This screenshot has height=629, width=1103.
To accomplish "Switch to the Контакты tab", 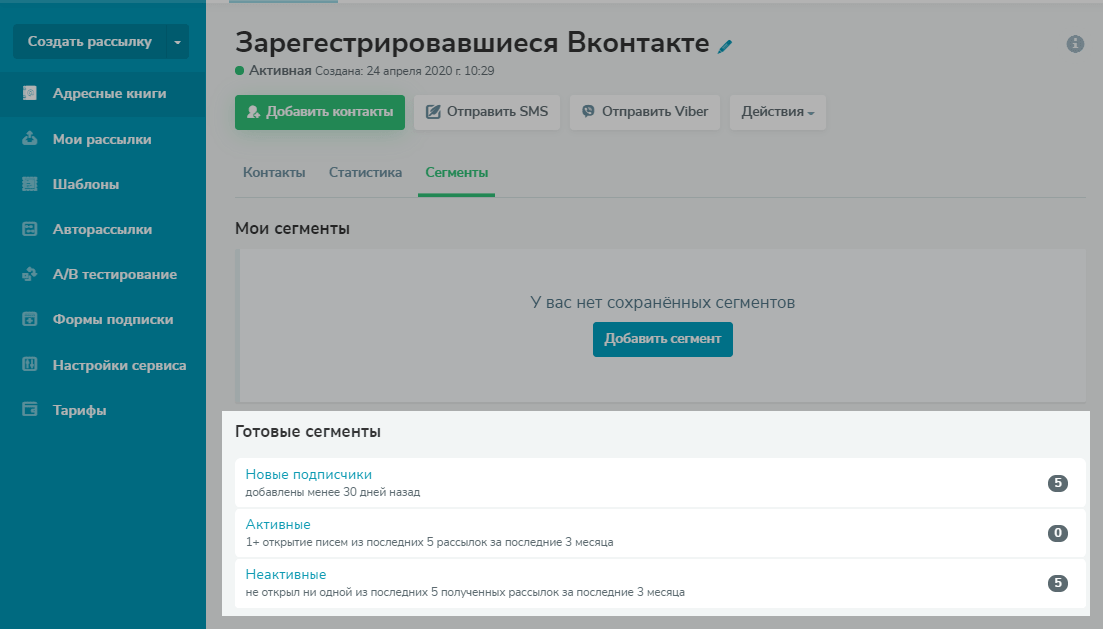I will point(274,173).
